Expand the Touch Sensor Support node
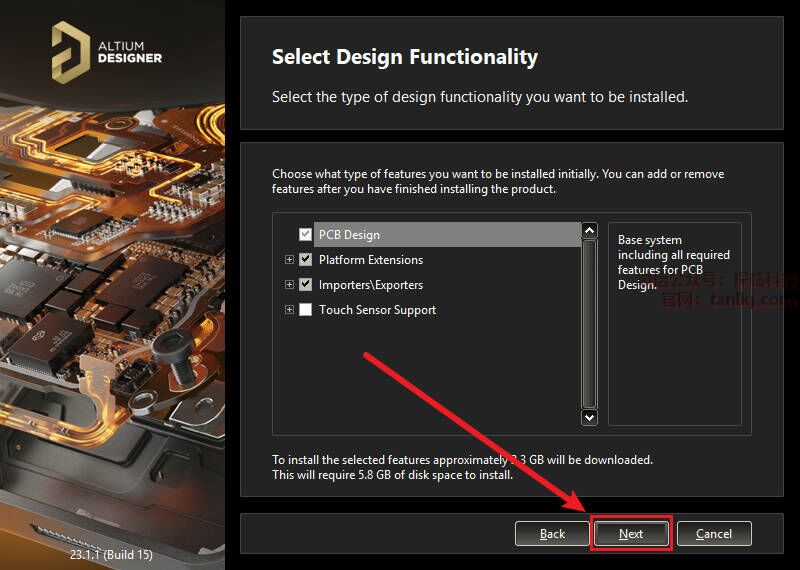 click(289, 309)
